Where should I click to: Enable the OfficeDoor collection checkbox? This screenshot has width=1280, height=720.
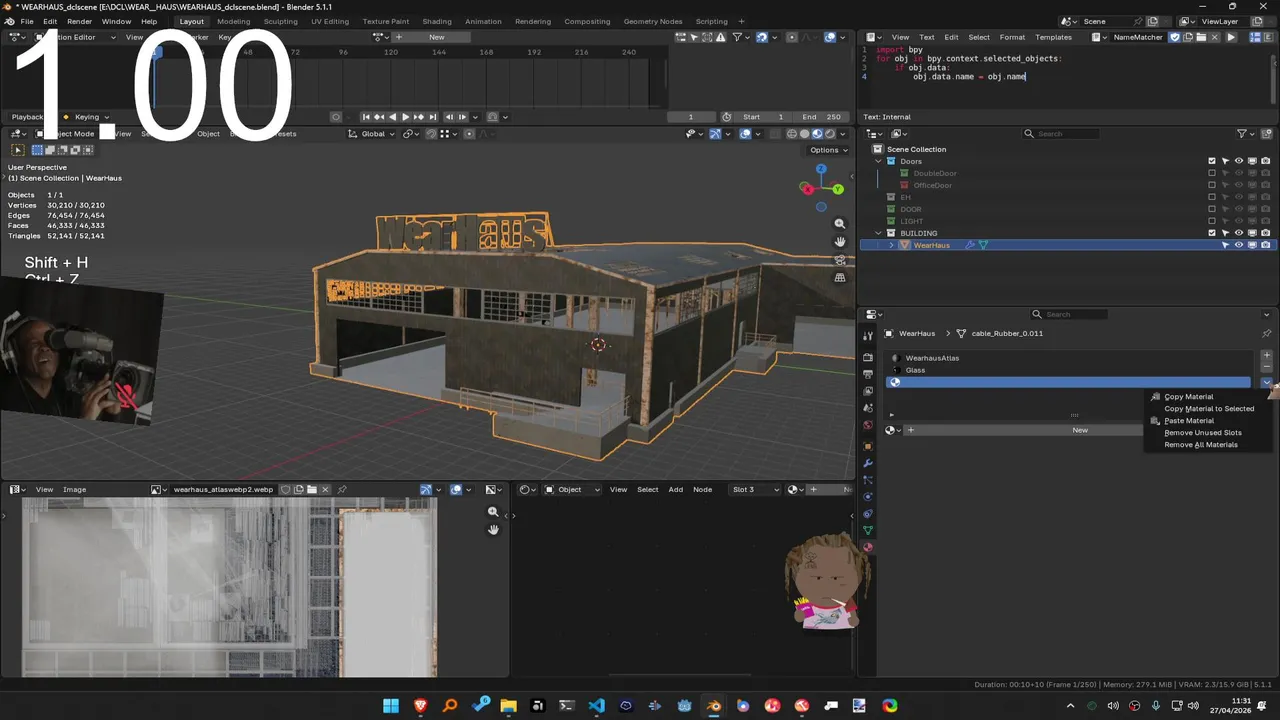click(x=1212, y=185)
